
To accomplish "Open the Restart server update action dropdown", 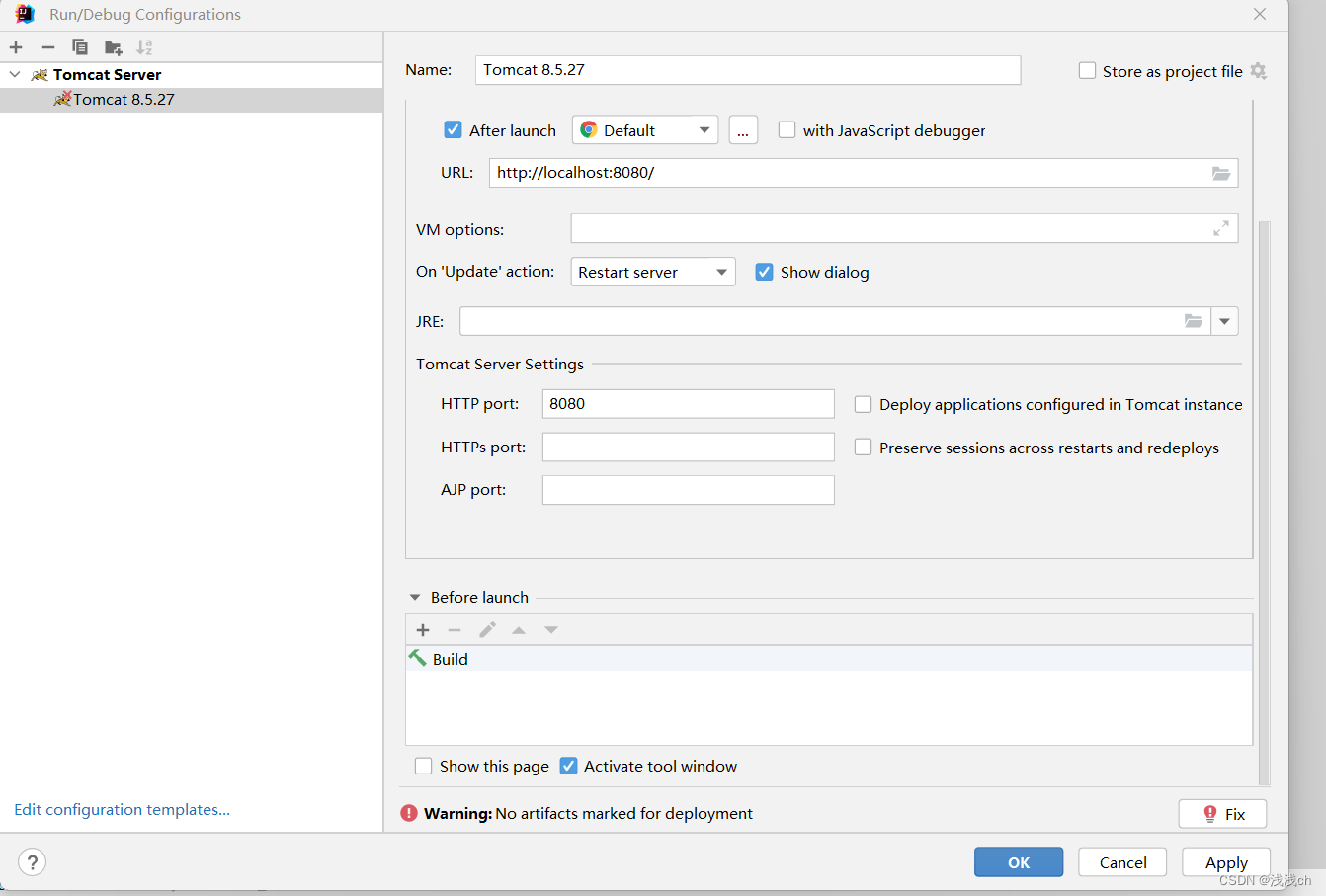I will 653,272.
